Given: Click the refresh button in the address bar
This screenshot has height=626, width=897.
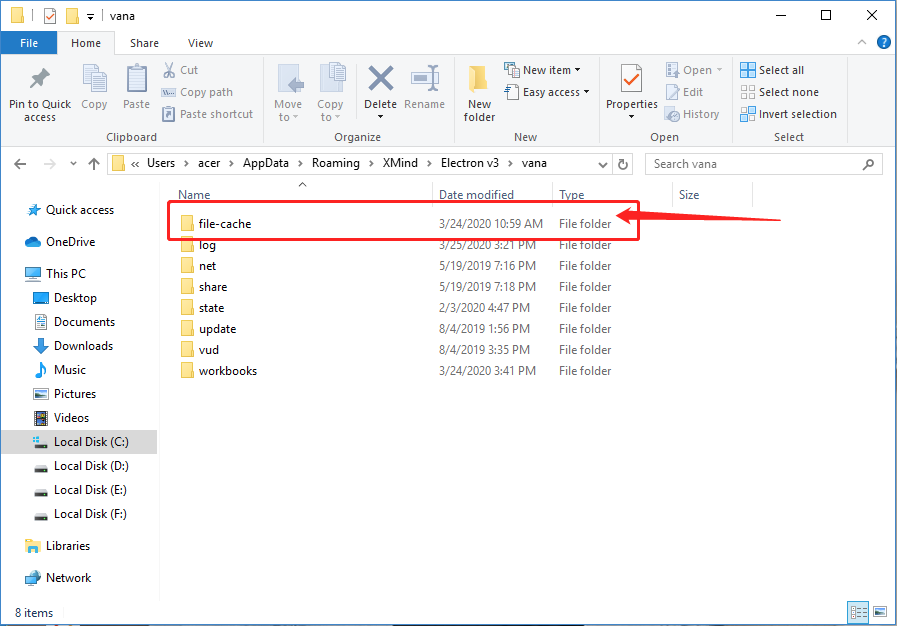Looking at the screenshot, I should pos(621,163).
